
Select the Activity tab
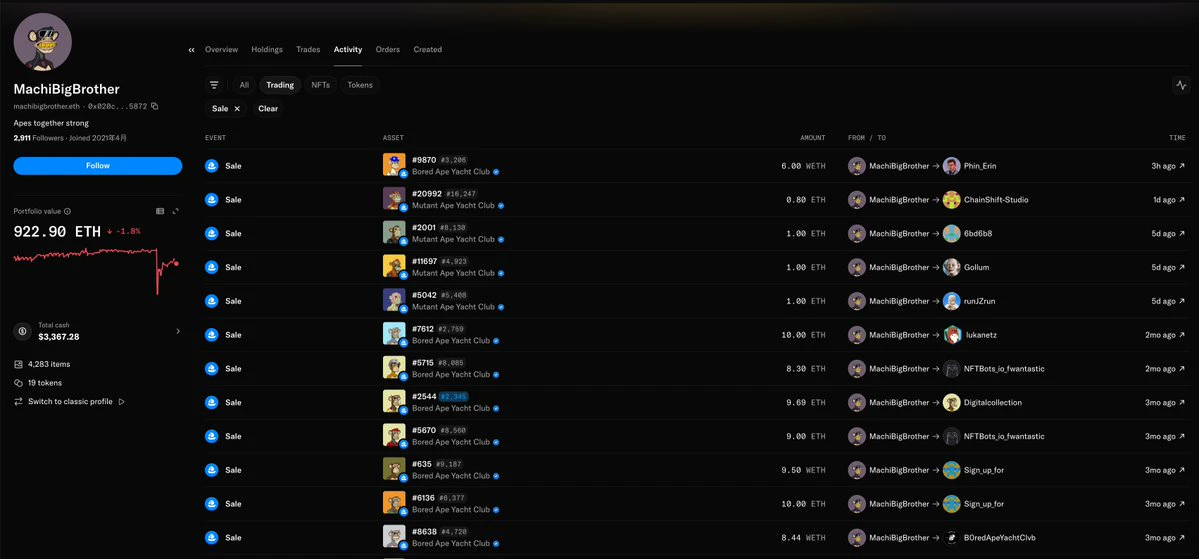(x=348, y=50)
